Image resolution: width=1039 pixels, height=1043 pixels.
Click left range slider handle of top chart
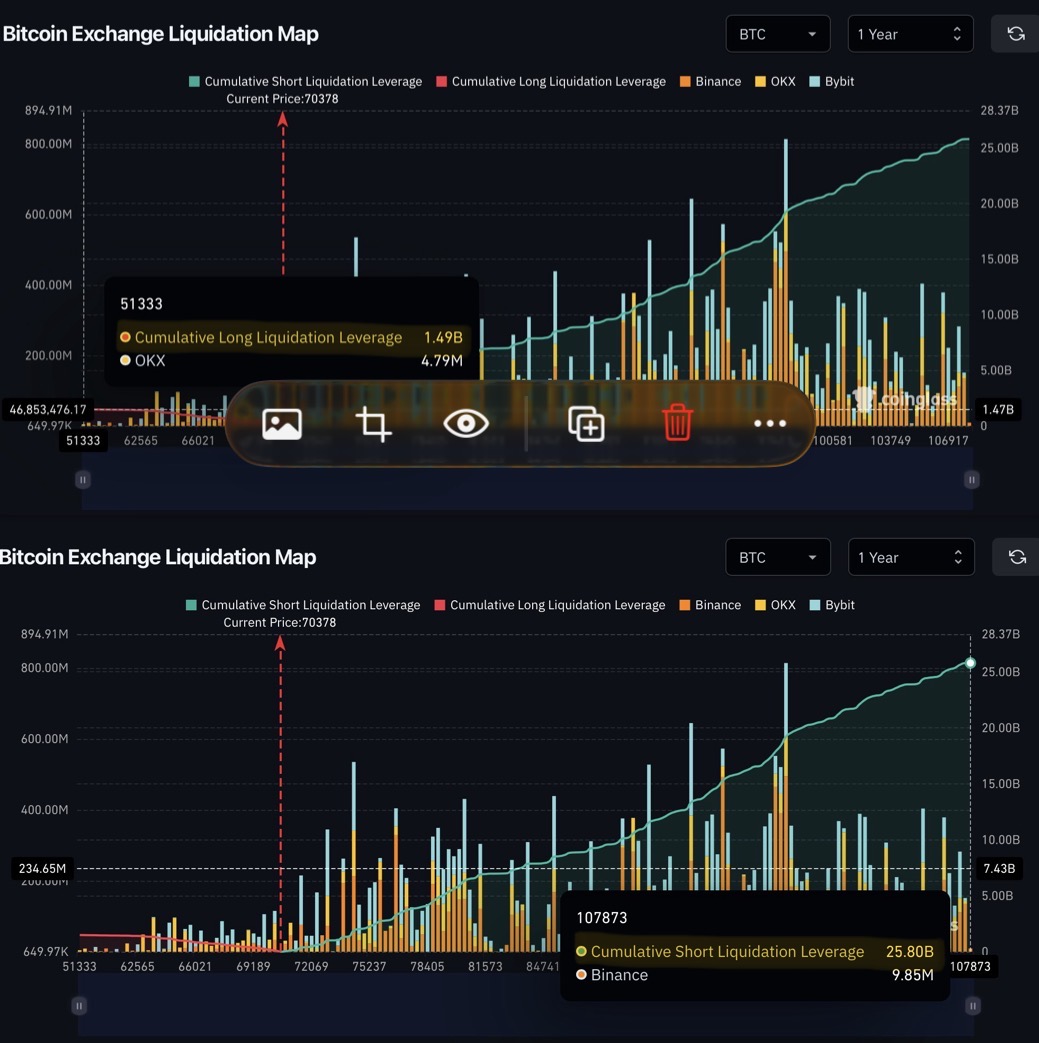tap(82, 480)
